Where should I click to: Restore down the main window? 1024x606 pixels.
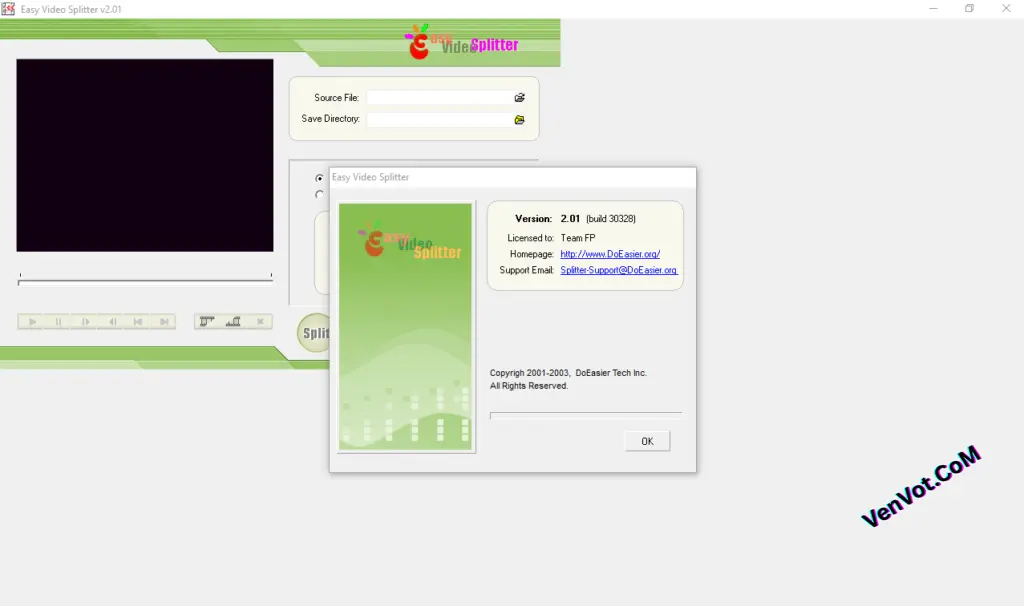[x=969, y=8]
